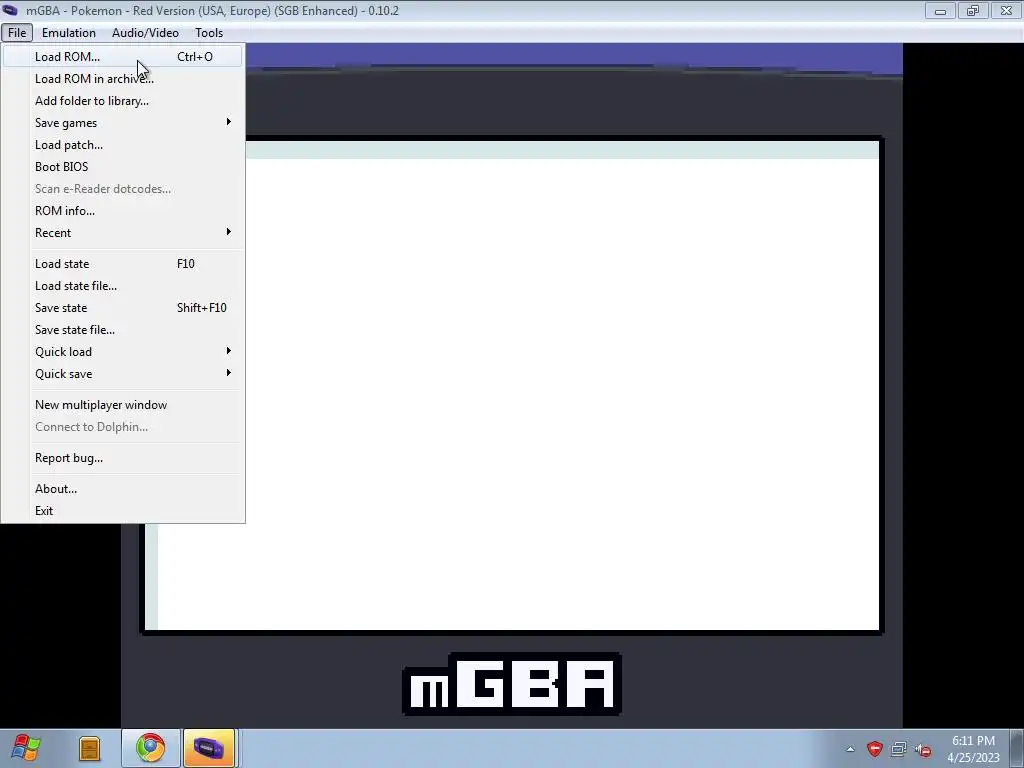Open the file cabinet taskbar icon
Image resolution: width=1024 pixels, height=768 pixels.
tap(89, 748)
